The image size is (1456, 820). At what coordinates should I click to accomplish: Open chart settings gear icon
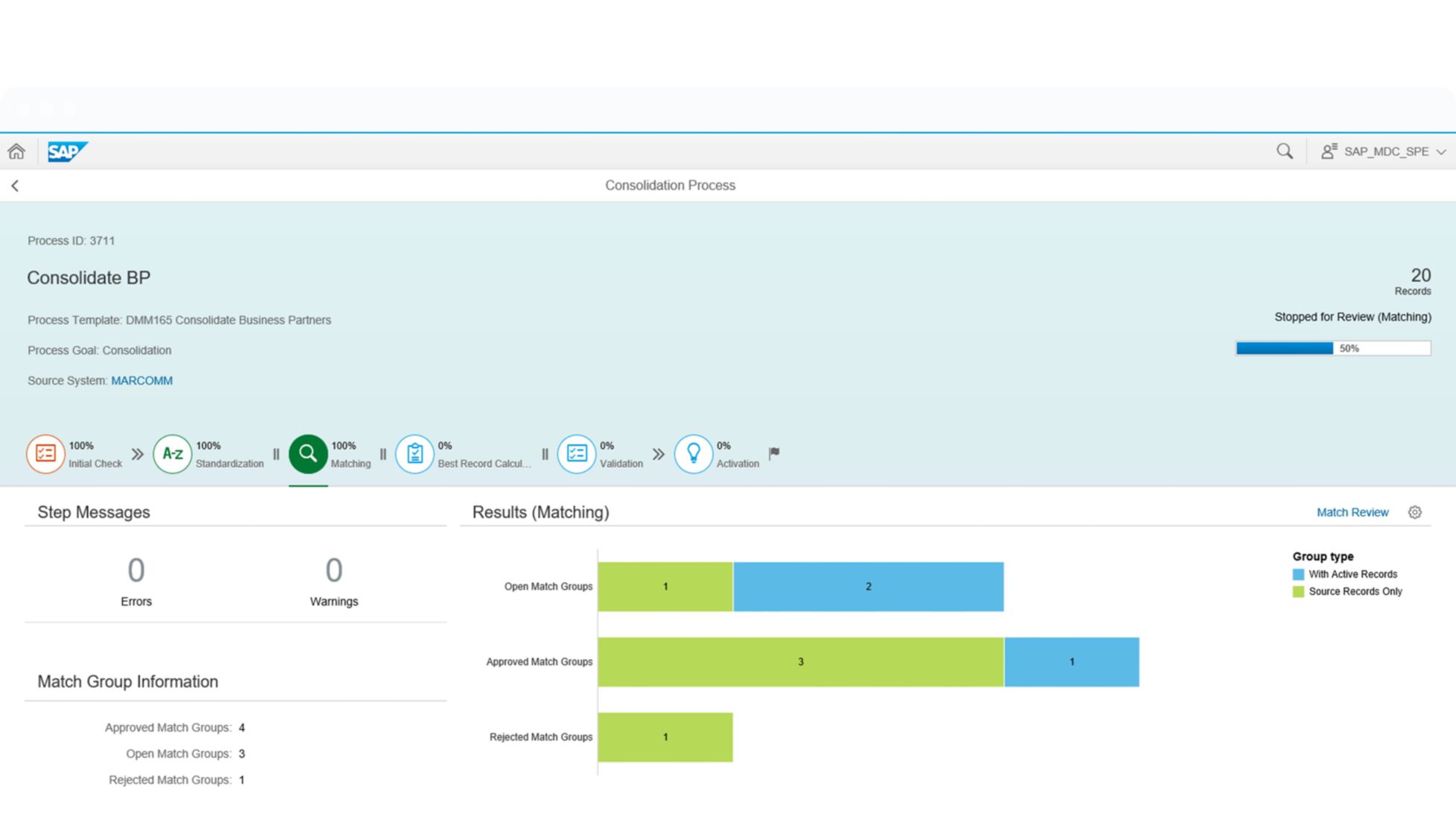point(1414,512)
